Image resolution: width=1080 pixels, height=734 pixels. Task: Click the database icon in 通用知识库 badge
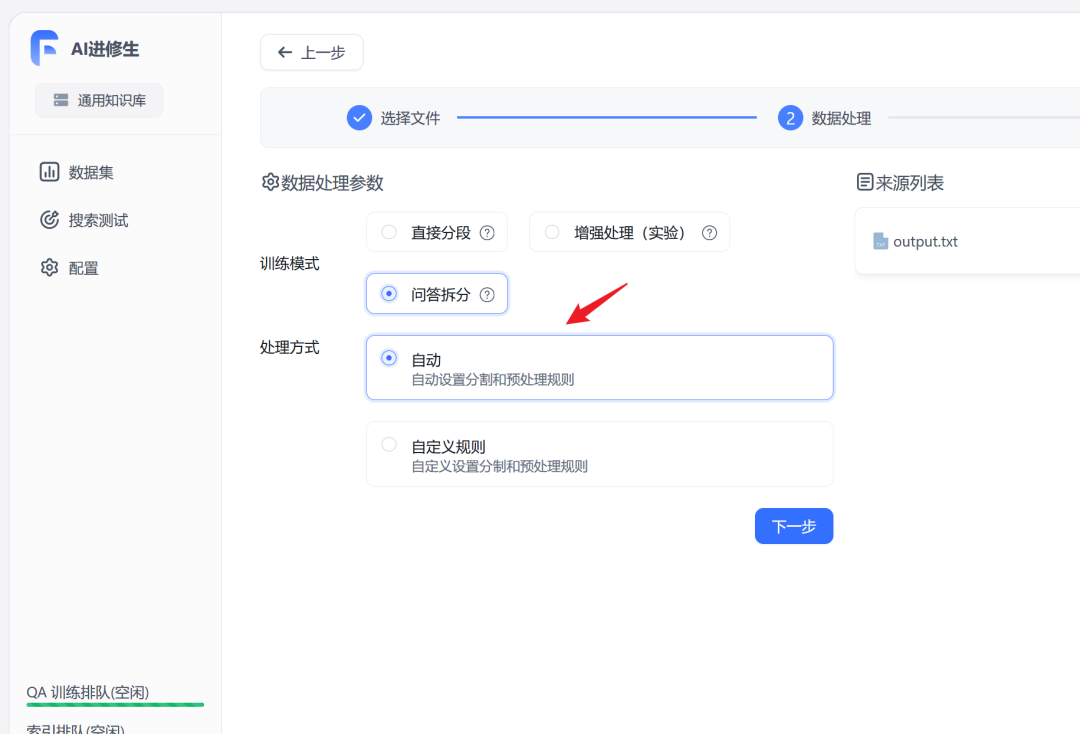61,100
